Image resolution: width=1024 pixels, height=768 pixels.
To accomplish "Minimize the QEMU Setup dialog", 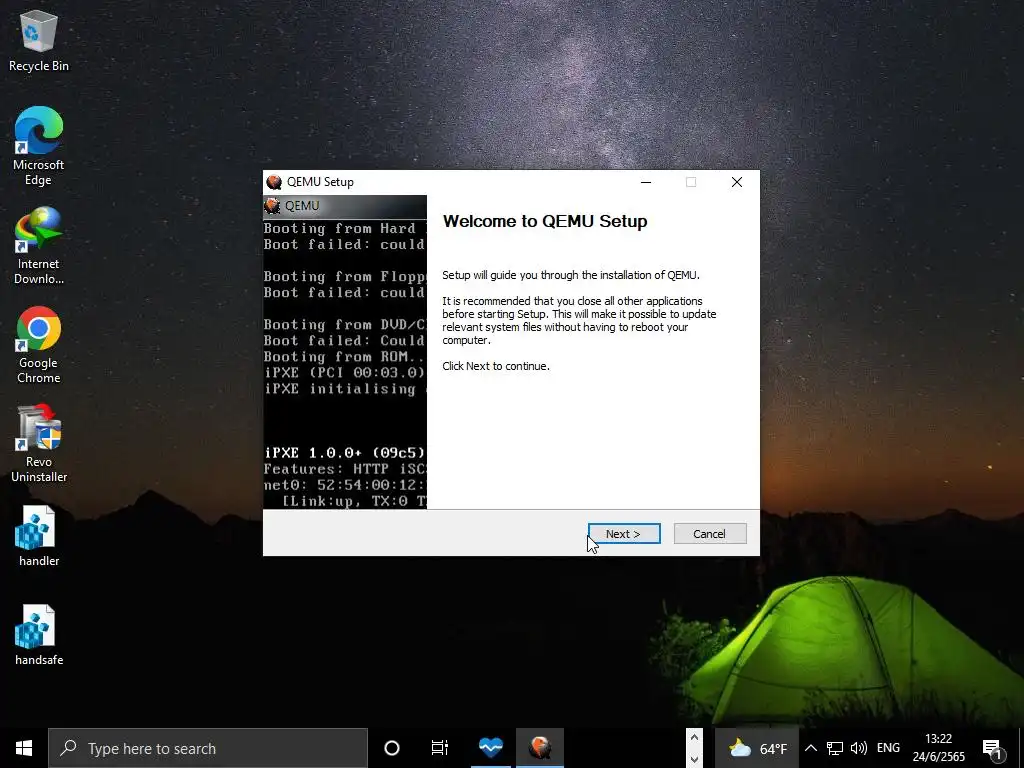I will [646, 182].
